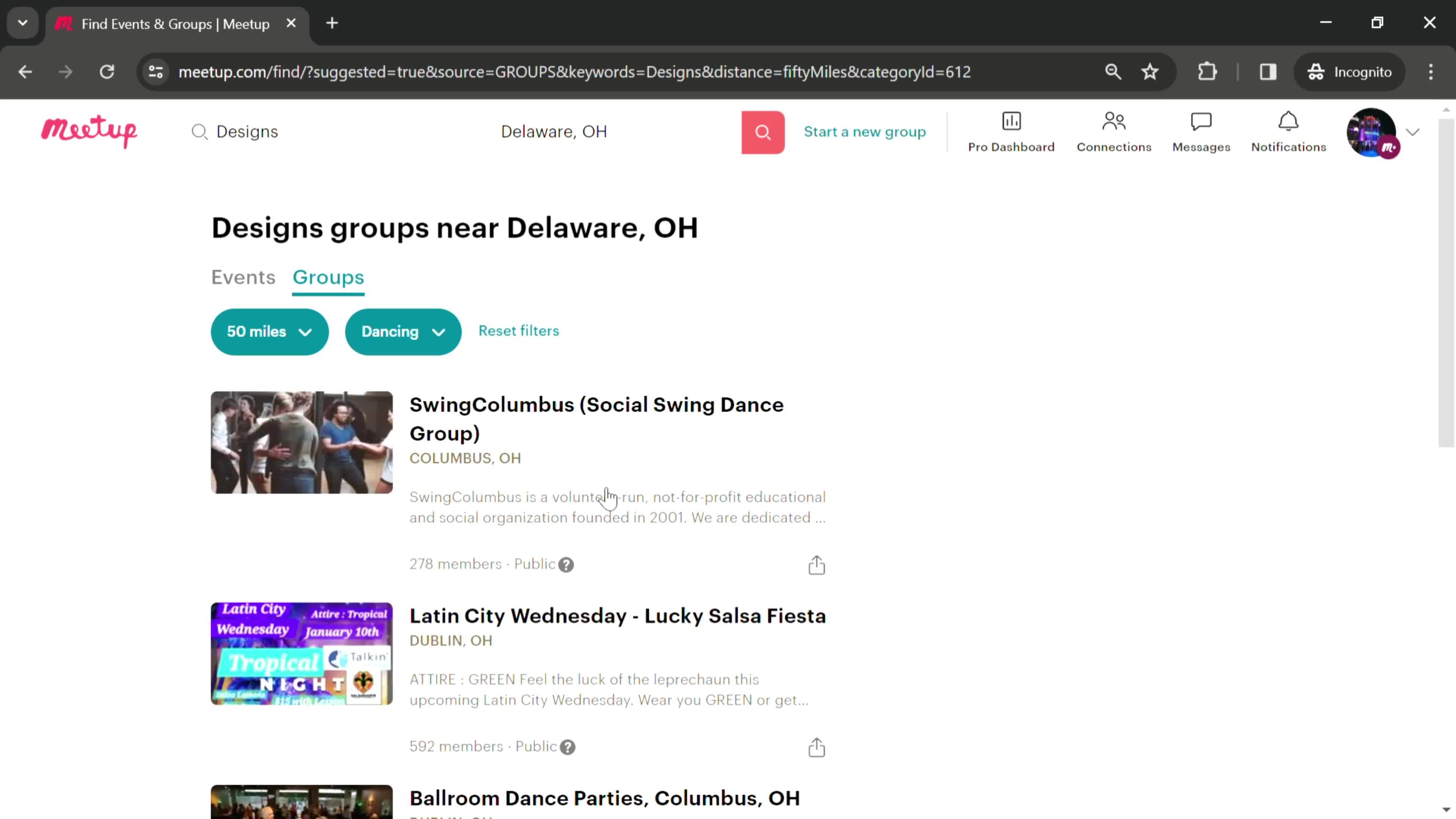The width and height of the screenshot is (1456, 819).
Task: Open SwingColumbus group title
Action: point(596,419)
